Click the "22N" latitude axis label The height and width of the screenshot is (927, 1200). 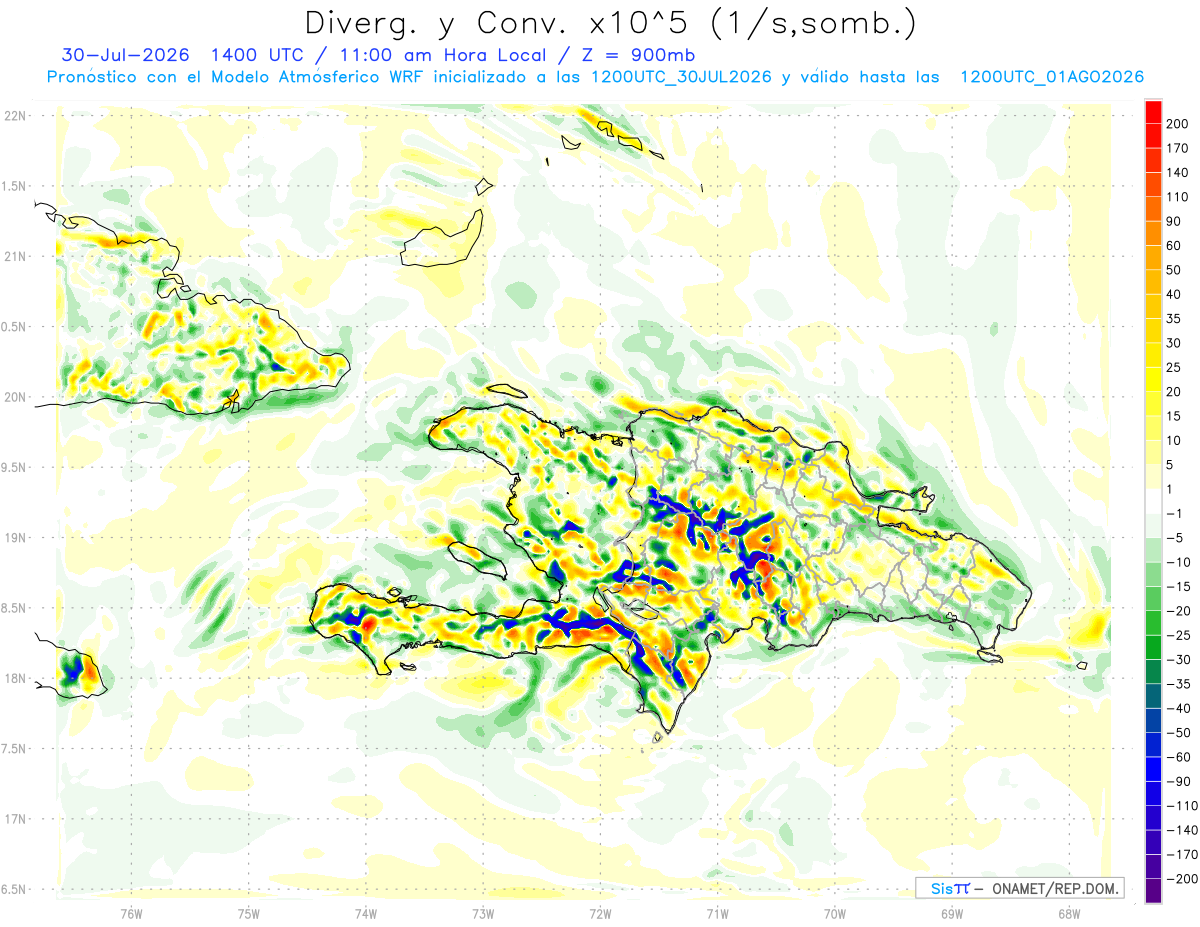(15, 116)
